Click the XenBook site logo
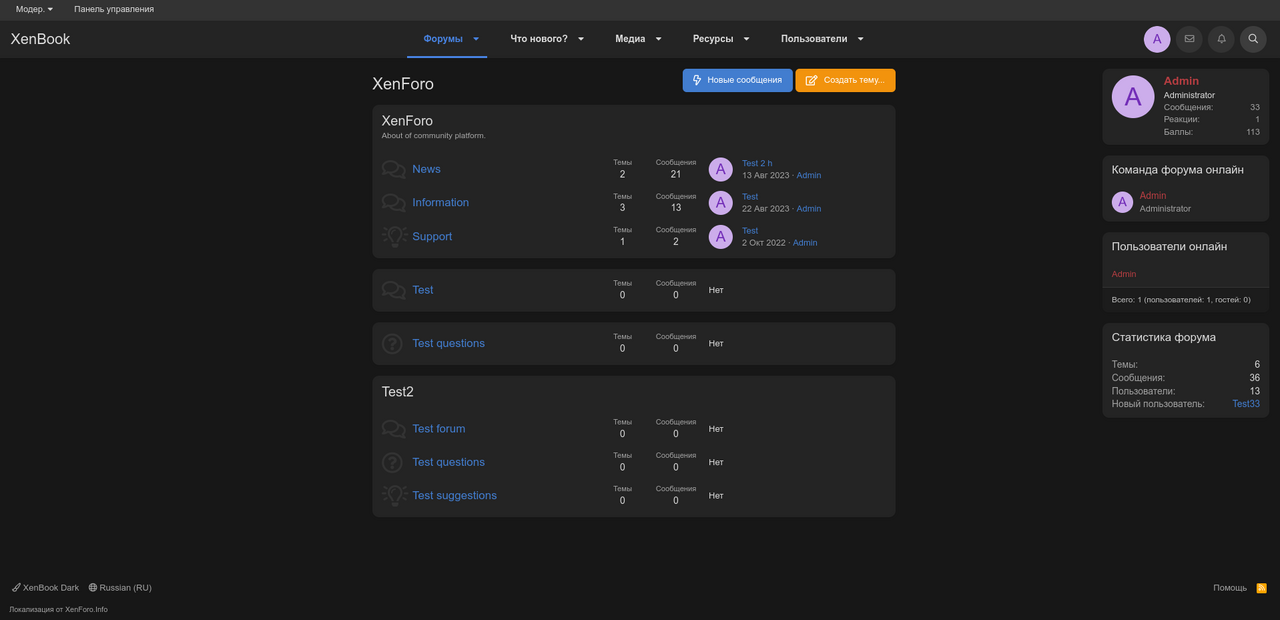 [40, 39]
